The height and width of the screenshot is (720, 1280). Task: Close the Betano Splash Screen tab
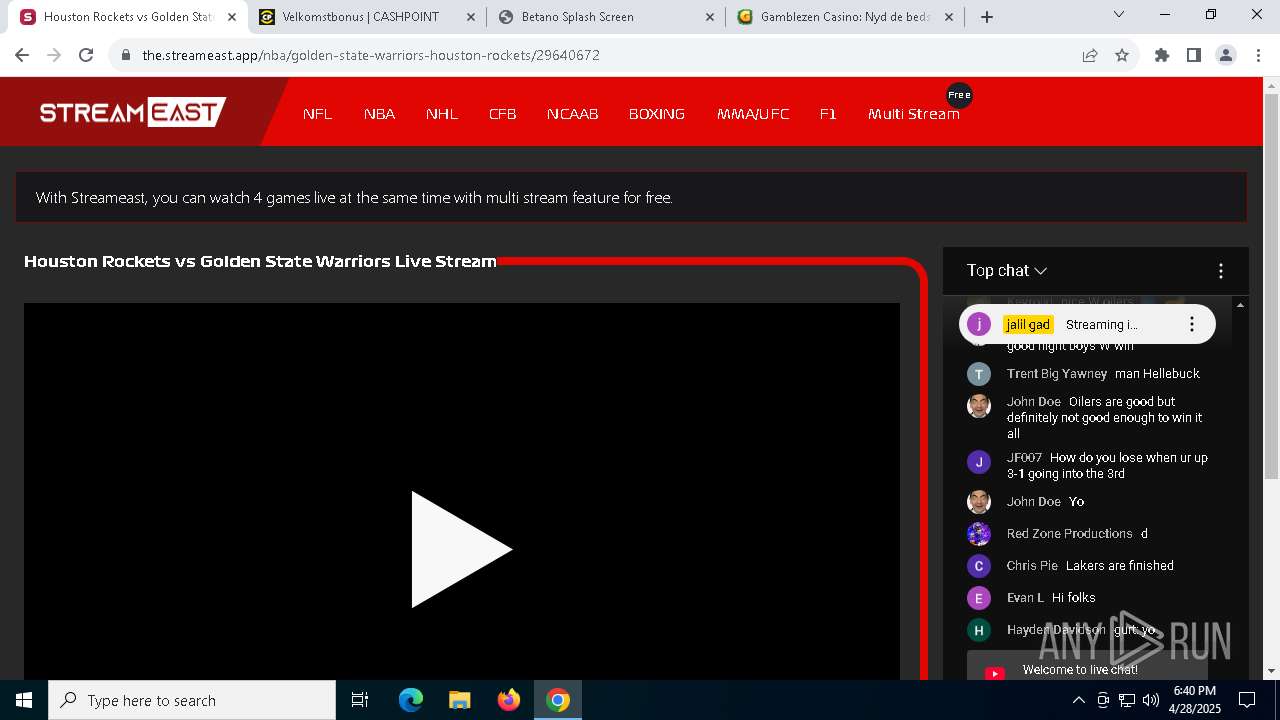pyautogui.click(x=710, y=17)
